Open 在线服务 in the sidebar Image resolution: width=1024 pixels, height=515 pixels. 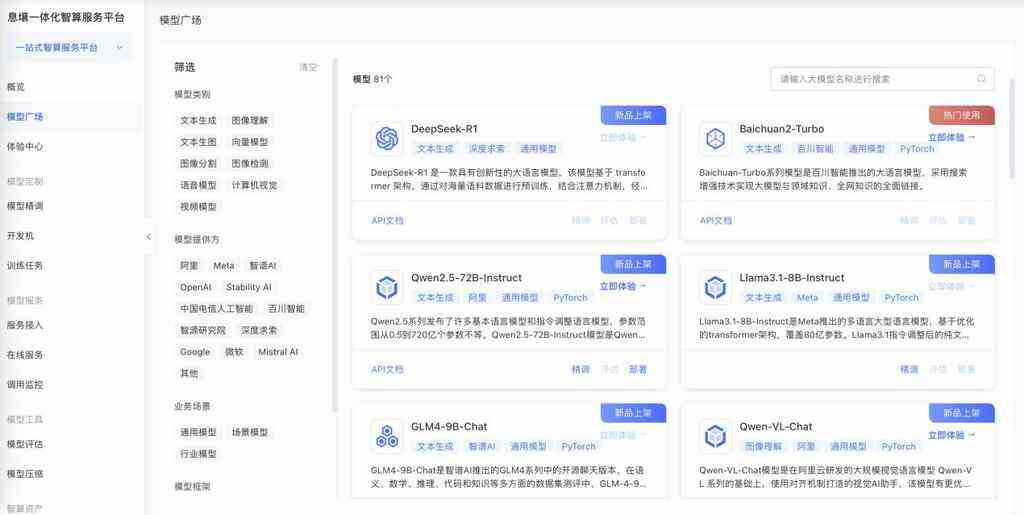(x=25, y=355)
